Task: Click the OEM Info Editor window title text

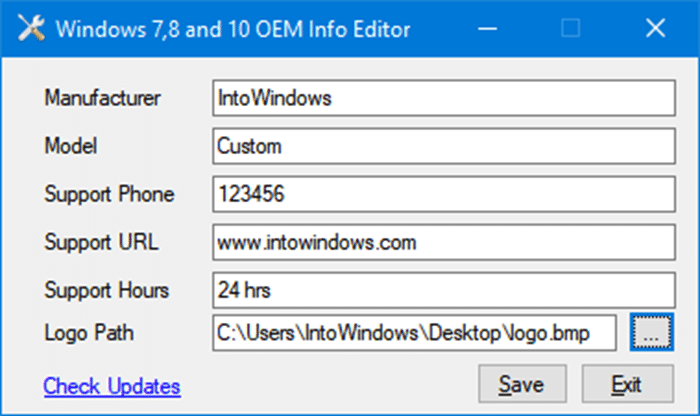Action: coord(232,29)
